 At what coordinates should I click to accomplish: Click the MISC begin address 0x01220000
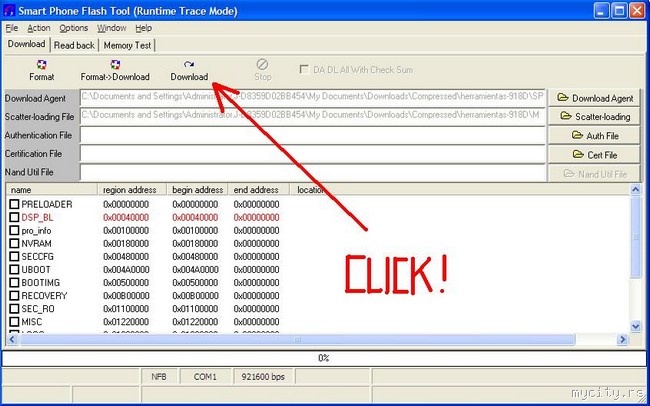pos(195,322)
